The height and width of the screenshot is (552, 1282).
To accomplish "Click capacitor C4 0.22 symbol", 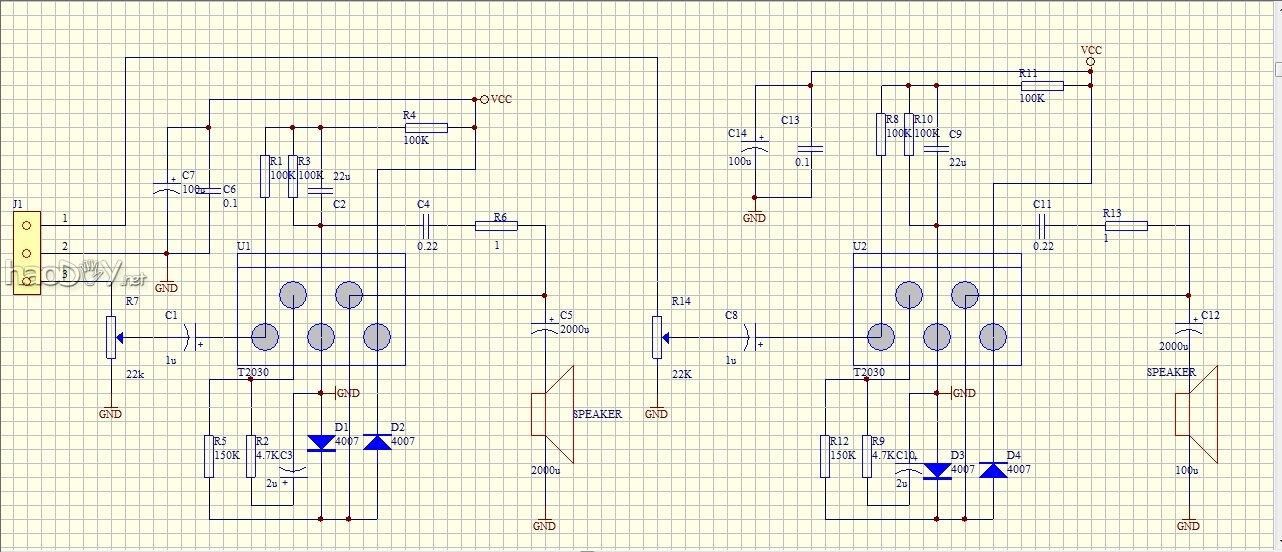I will point(425,226).
